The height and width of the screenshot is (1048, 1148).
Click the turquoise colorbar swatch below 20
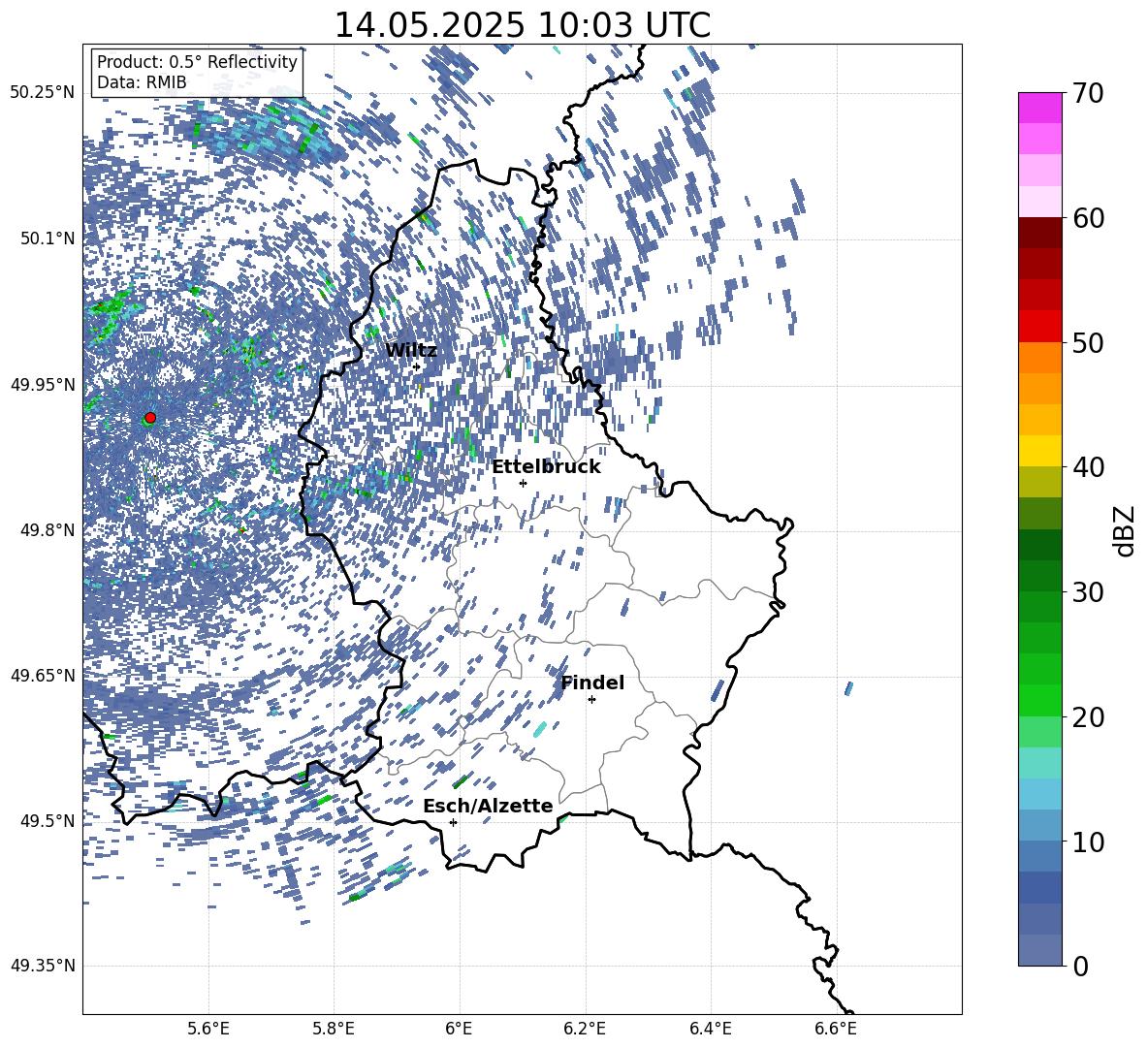click(1039, 763)
